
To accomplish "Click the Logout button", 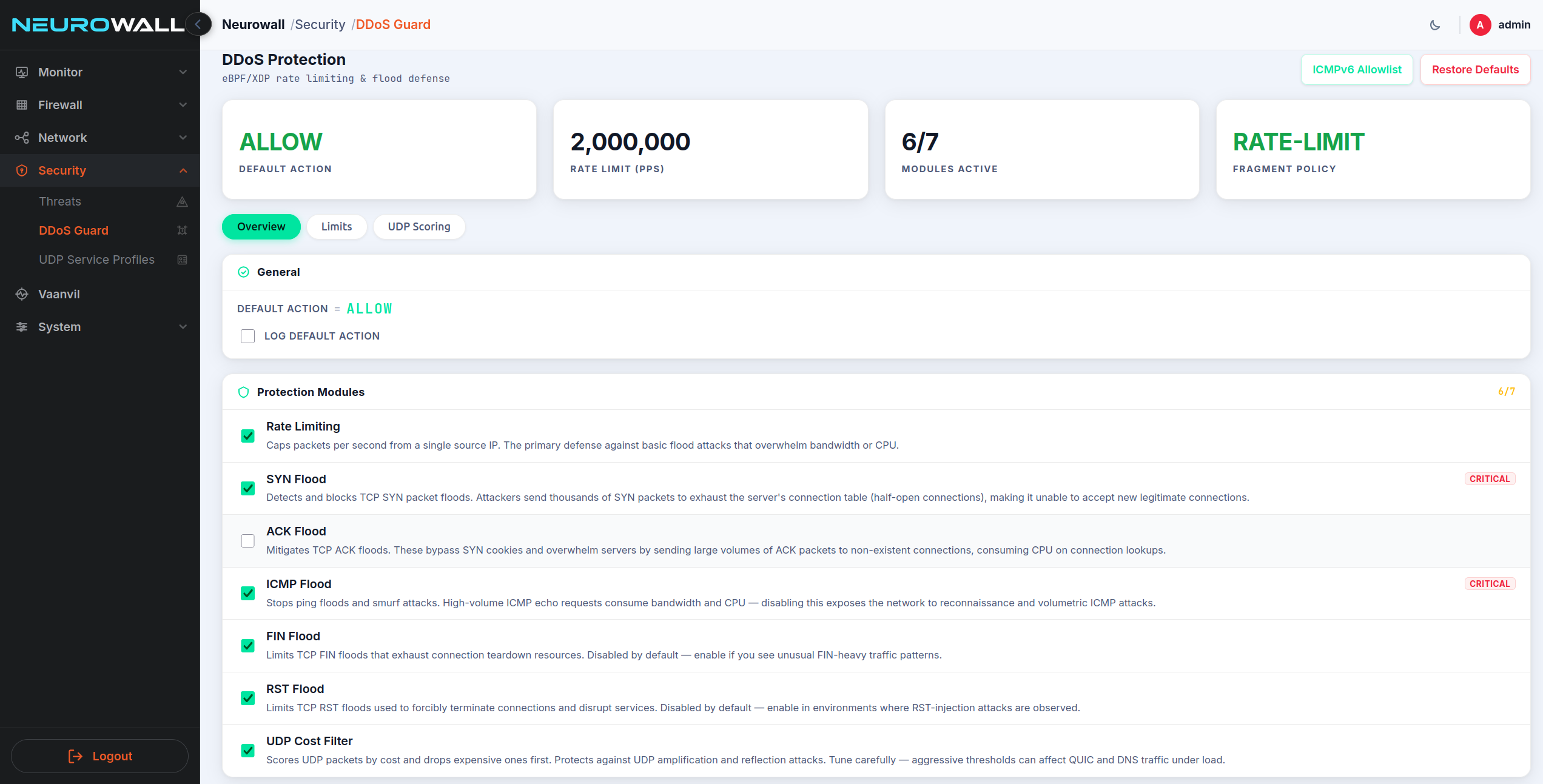I will coord(99,756).
